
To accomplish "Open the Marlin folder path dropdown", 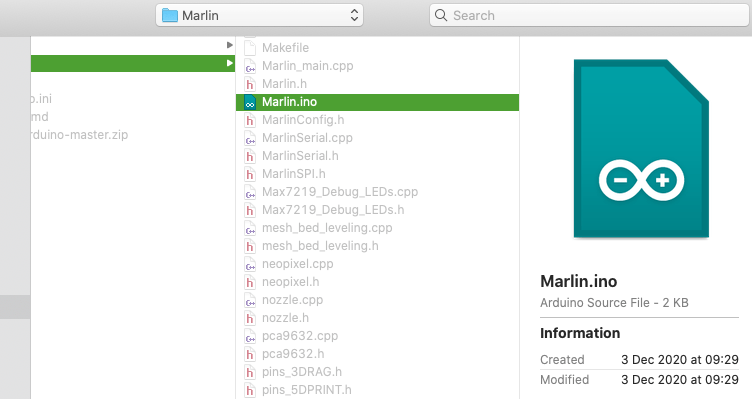I will click(x=259, y=15).
